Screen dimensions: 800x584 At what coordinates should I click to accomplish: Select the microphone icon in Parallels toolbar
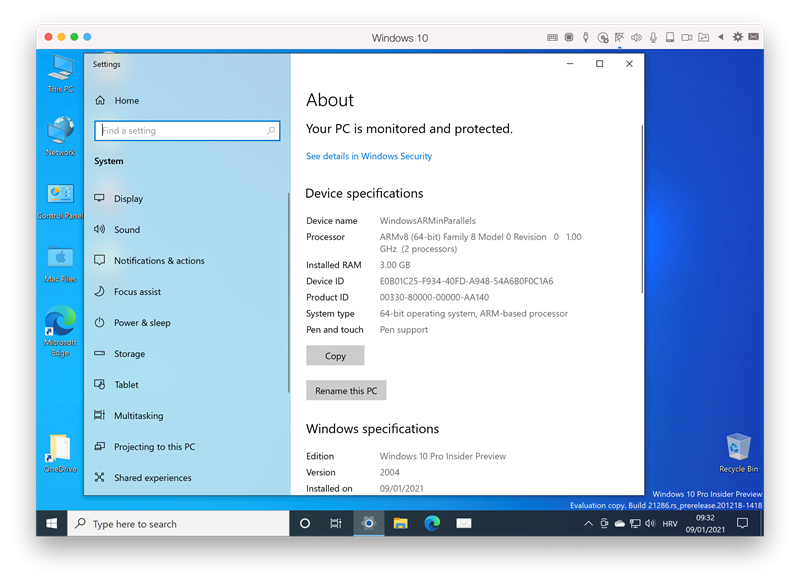652,37
